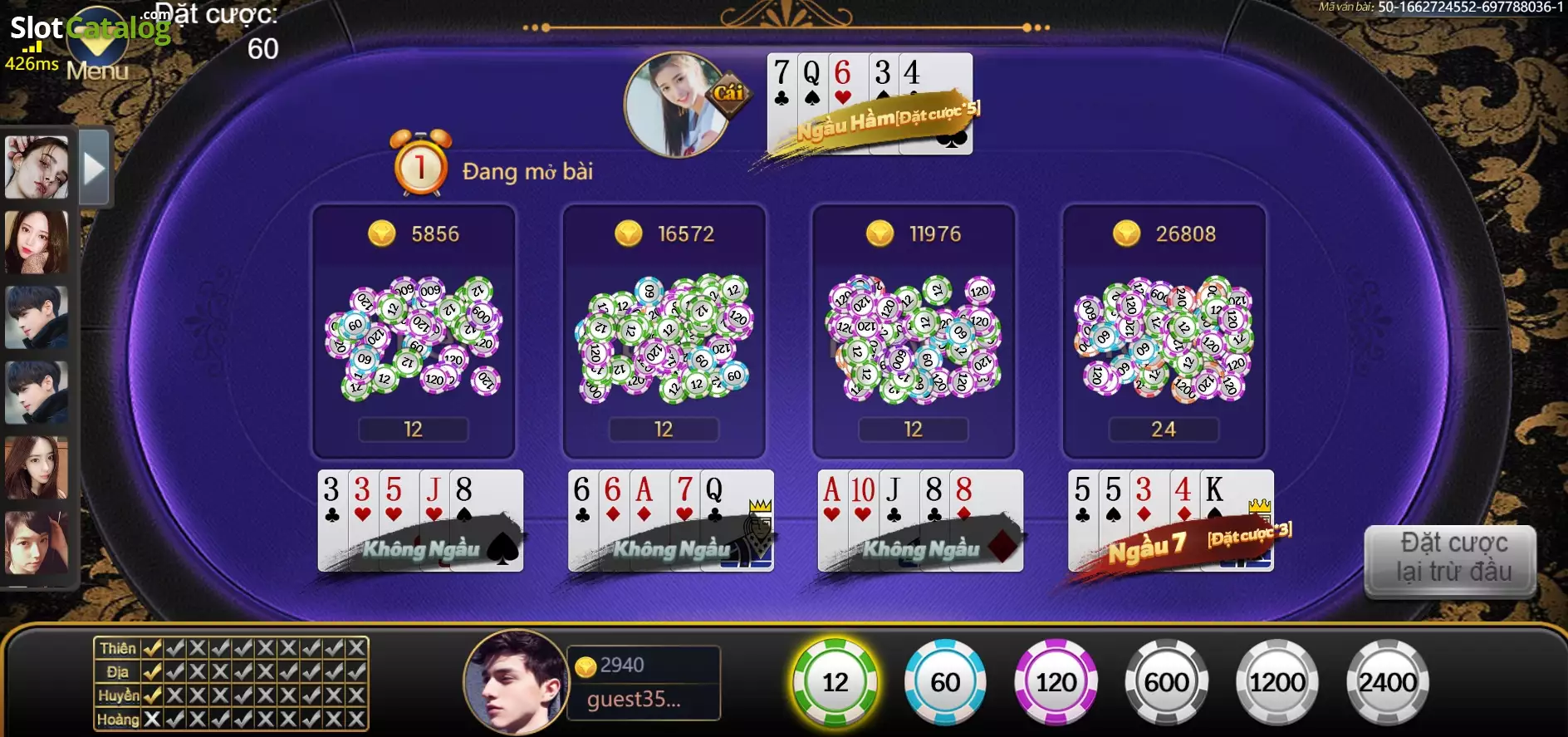
Task: Select the 2400 chip
Action: click(1388, 682)
